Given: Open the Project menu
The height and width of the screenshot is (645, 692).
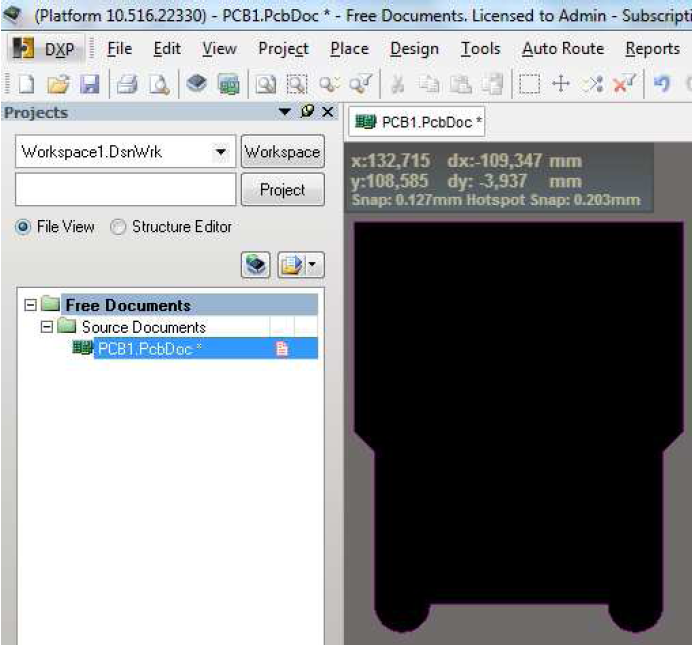Looking at the screenshot, I should pyautogui.click(x=283, y=49).
